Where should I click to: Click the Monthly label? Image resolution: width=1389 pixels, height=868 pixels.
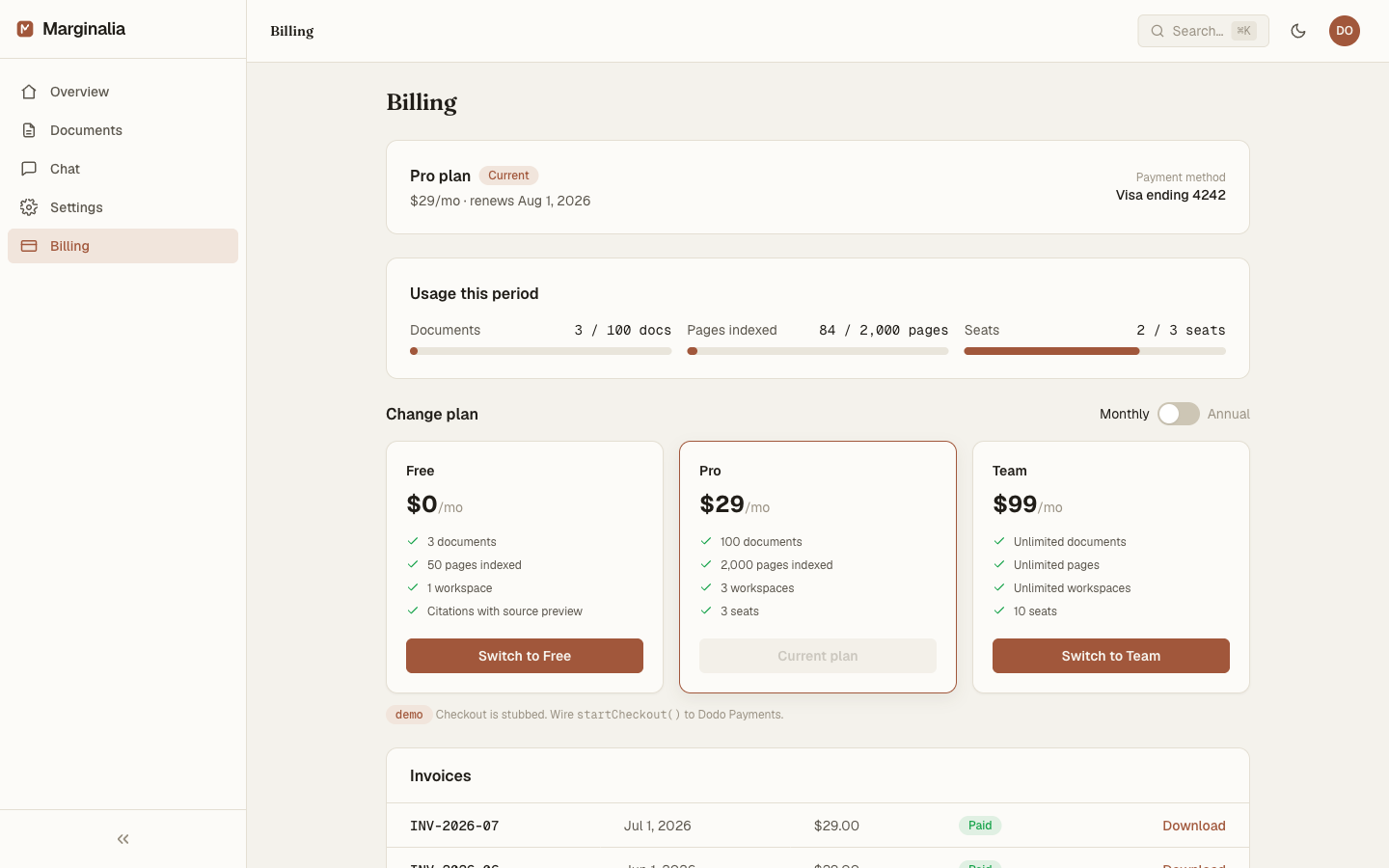(x=1125, y=414)
